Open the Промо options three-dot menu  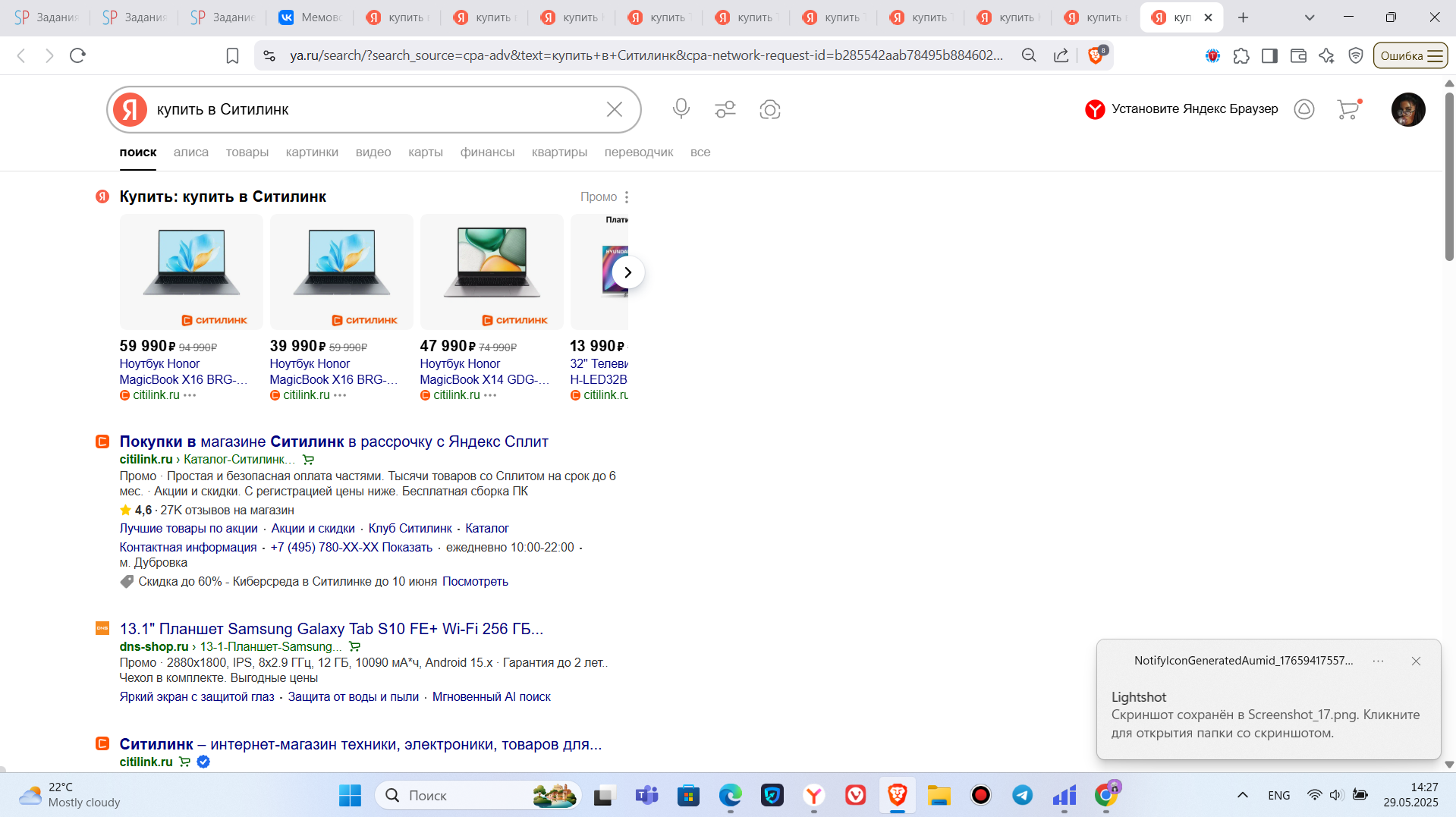click(x=627, y=197)
